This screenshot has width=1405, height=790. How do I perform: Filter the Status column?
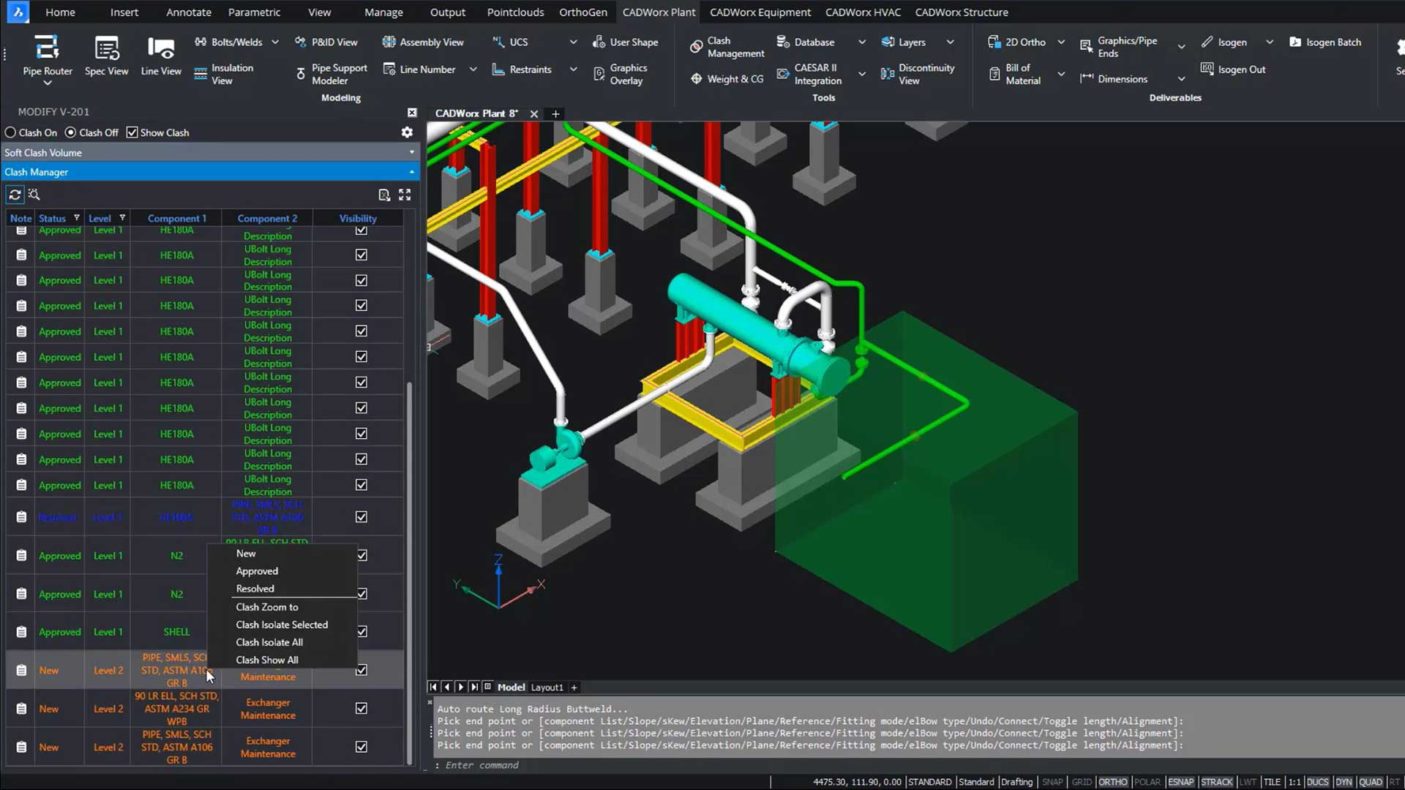click(x=76, y=218)
